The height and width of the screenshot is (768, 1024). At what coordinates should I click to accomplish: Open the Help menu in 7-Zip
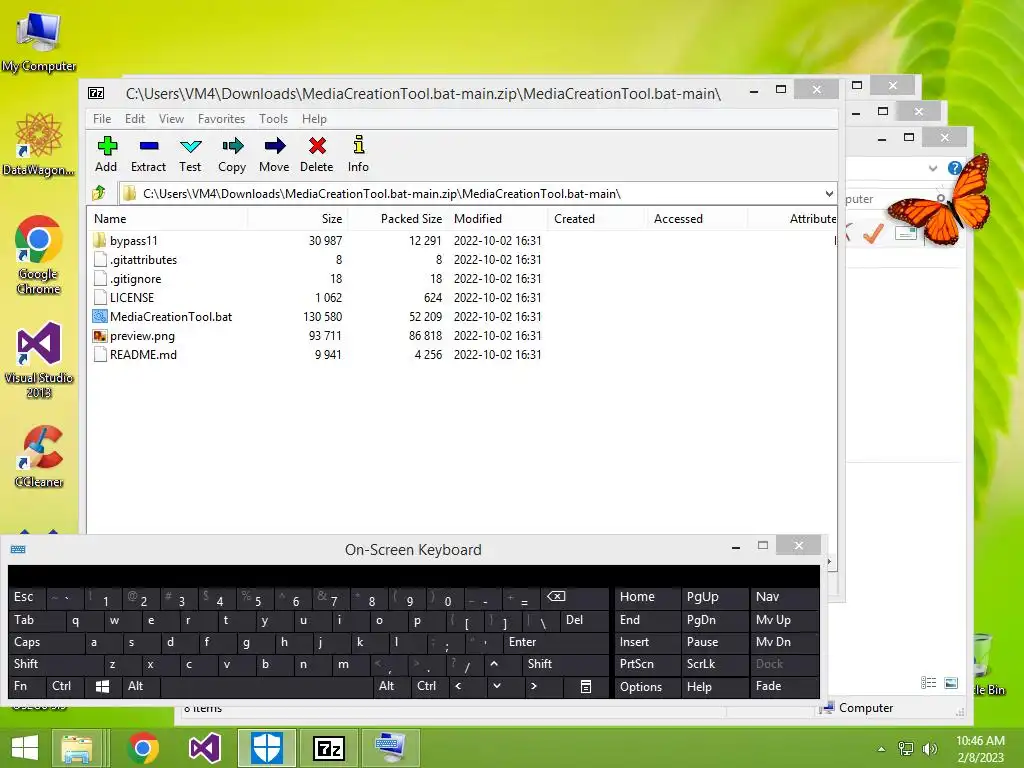click(314, 119)
